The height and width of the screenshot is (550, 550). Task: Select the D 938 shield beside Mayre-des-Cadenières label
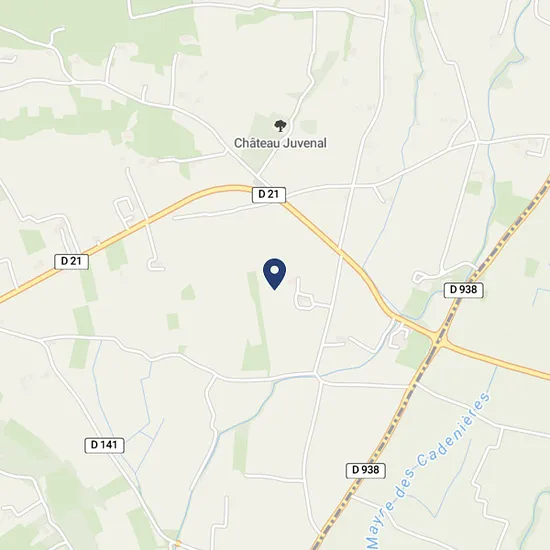pos(366,470)
